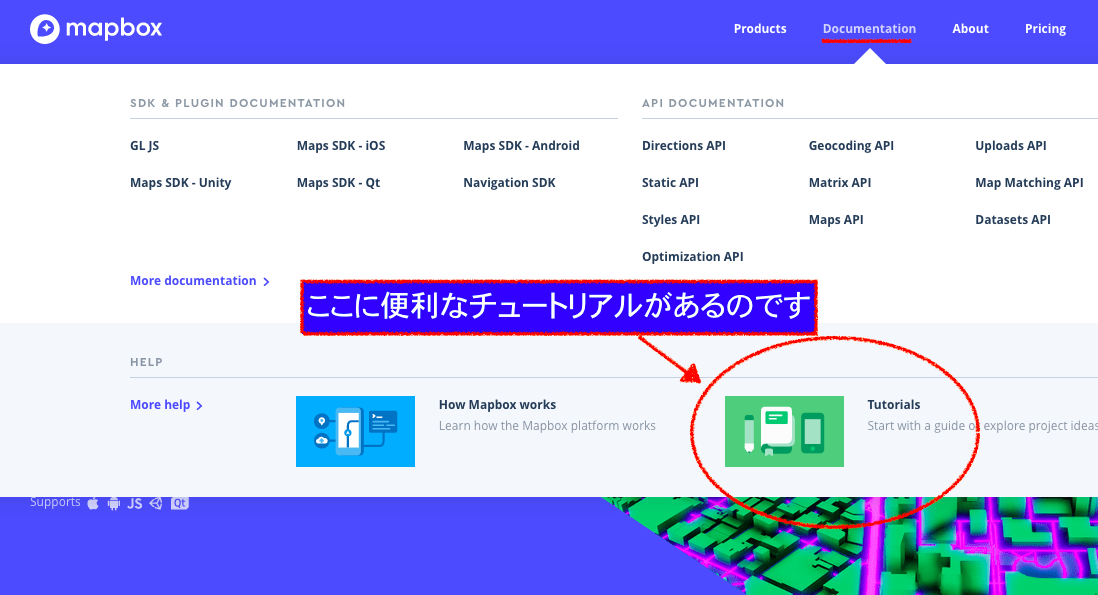
Task: Click the Maps SDK - Unity link
Action: point(180,182)
